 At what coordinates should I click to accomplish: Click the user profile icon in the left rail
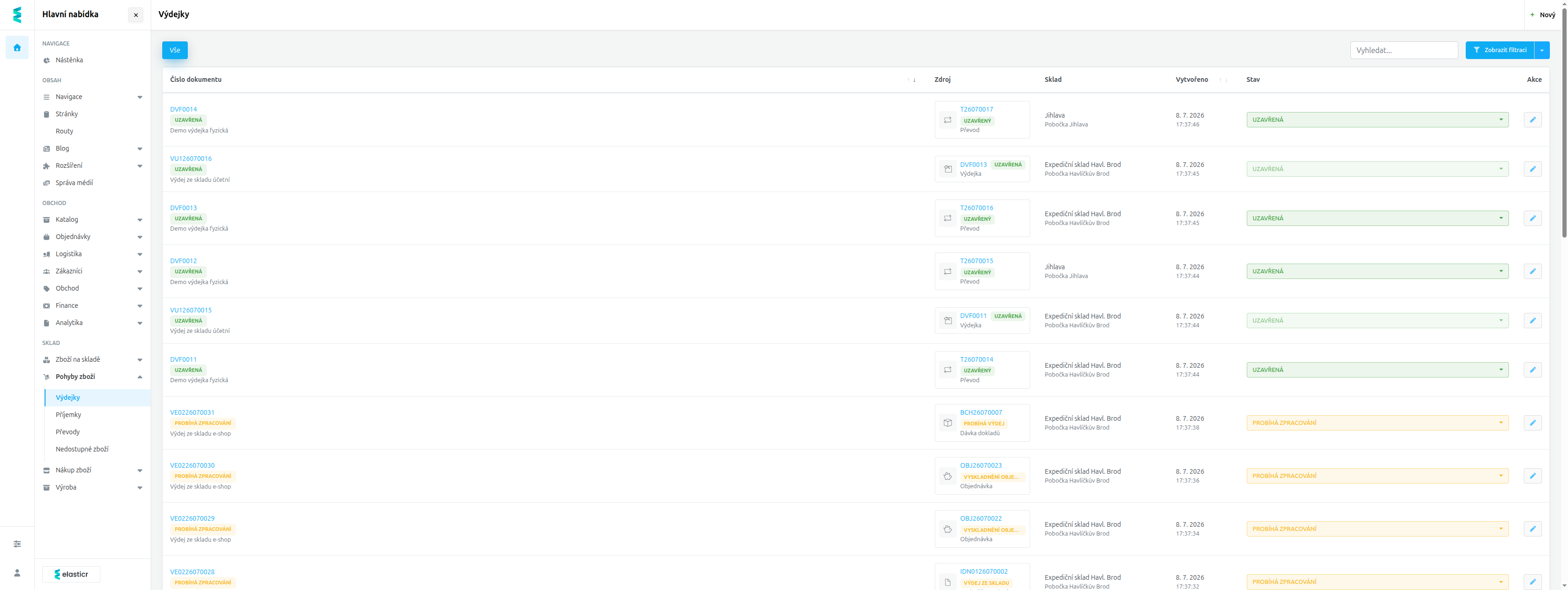(x=17, y=573)
